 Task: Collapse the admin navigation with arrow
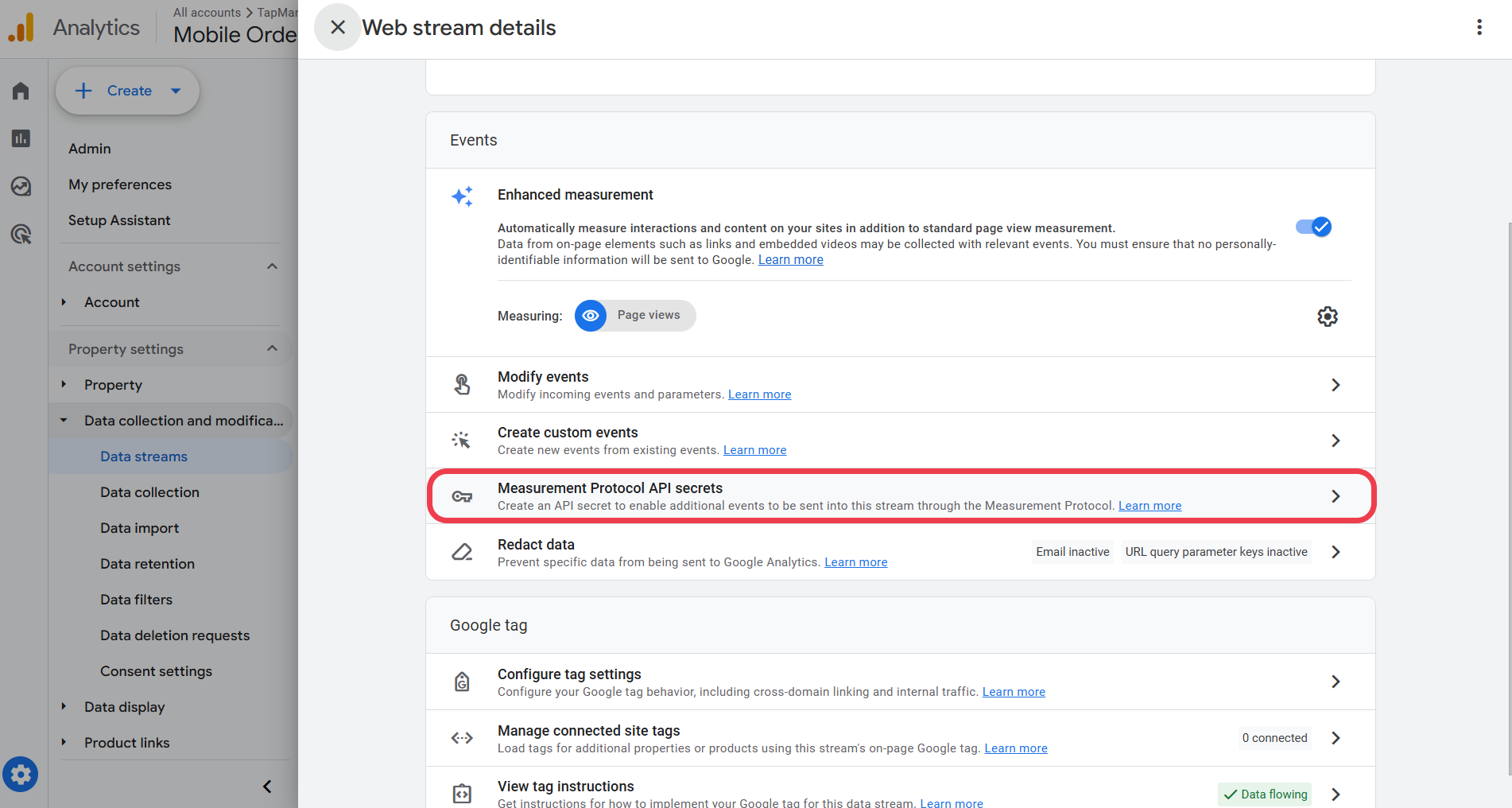267,787
